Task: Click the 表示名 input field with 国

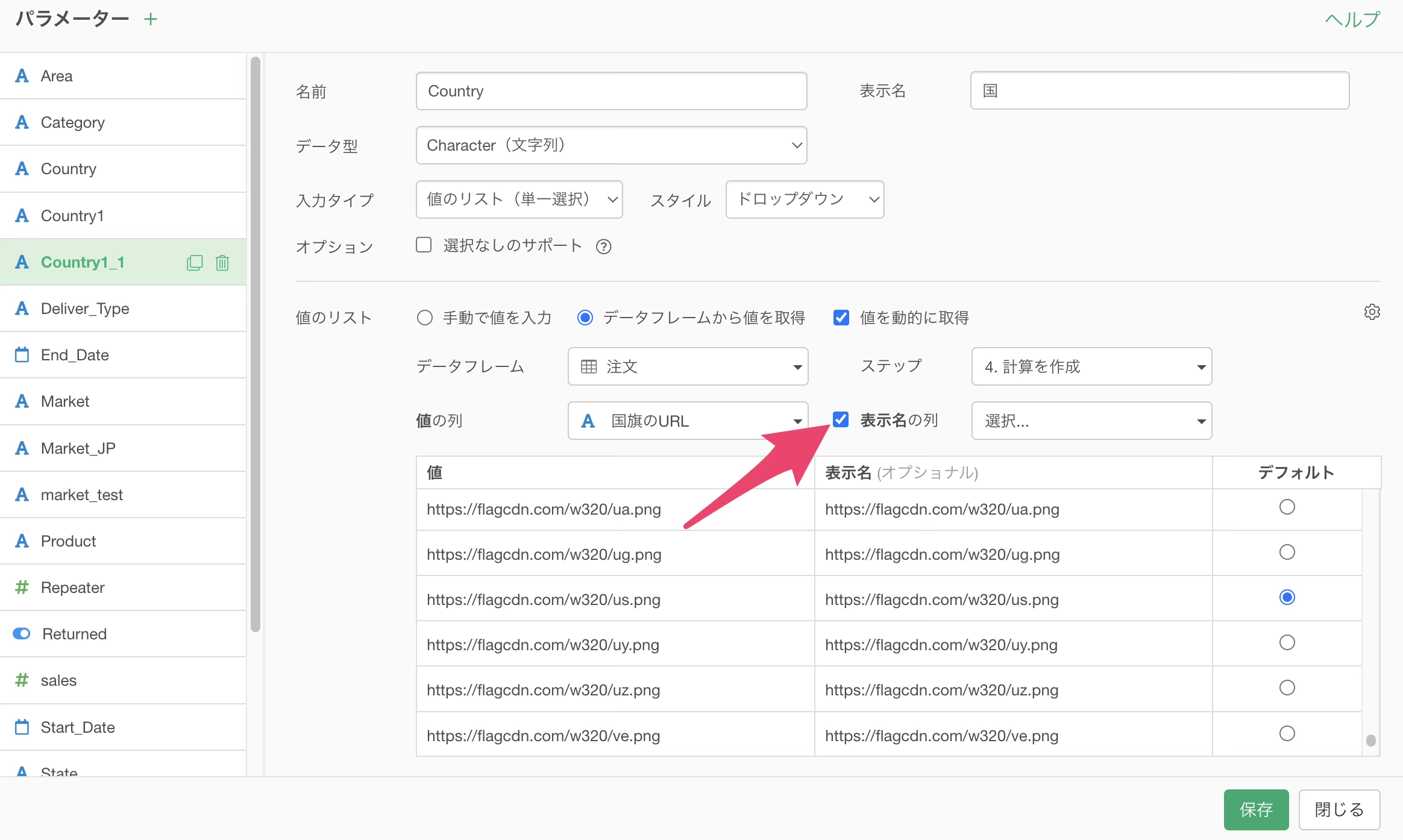Action: tap(1160, 90)
